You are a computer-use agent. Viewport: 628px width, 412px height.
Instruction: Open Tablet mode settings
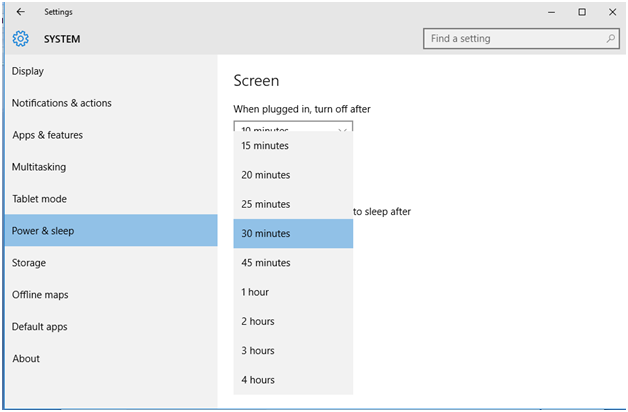pos(40,199)
